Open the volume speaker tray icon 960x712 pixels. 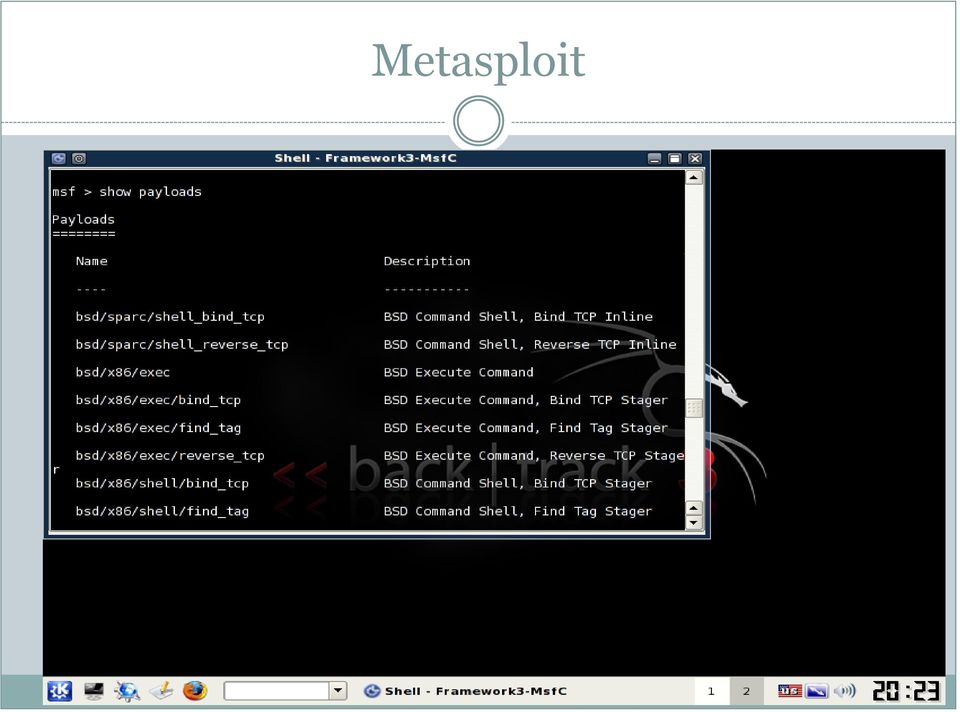point(844,691)
